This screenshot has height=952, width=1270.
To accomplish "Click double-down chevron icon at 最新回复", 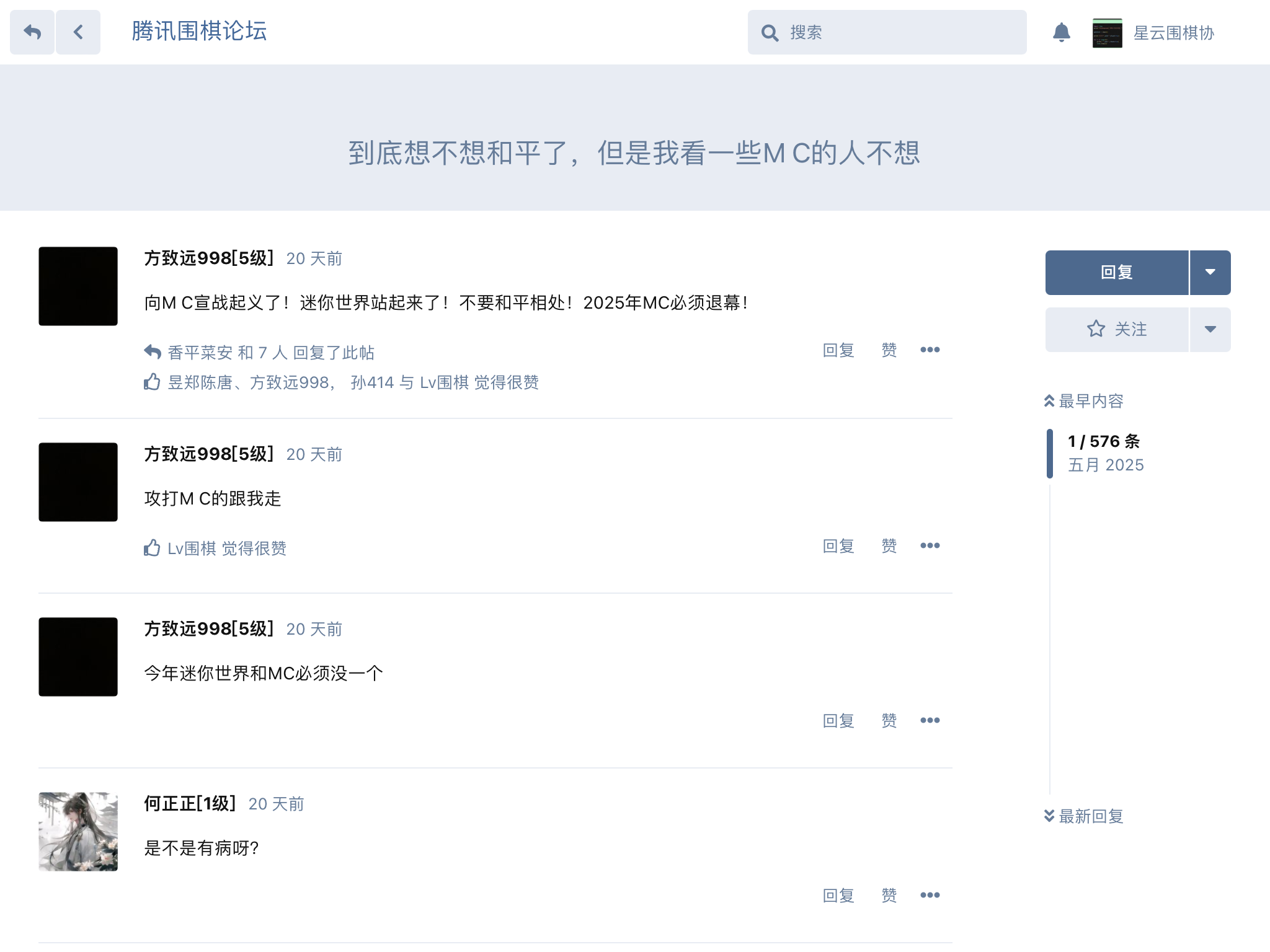I will [x=1049, y=816].
